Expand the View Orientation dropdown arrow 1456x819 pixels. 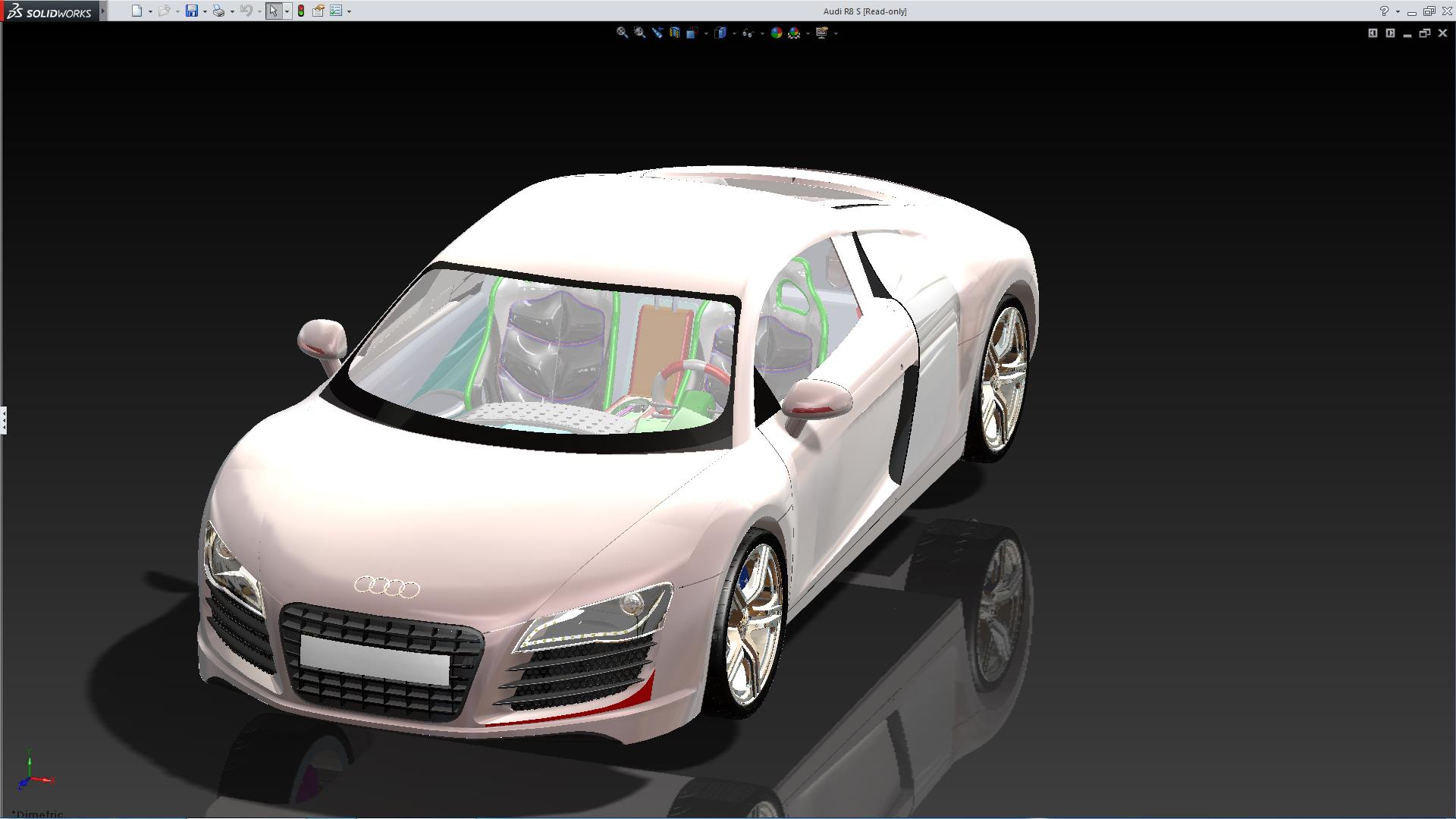pyautogui.click(x=706, y=33)
